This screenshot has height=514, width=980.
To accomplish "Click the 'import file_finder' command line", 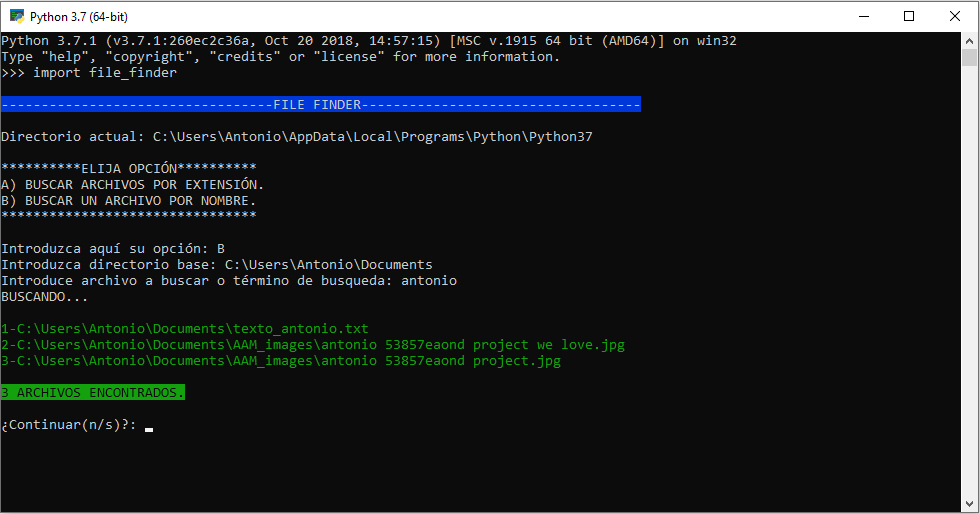I will [x=89, y=73].
